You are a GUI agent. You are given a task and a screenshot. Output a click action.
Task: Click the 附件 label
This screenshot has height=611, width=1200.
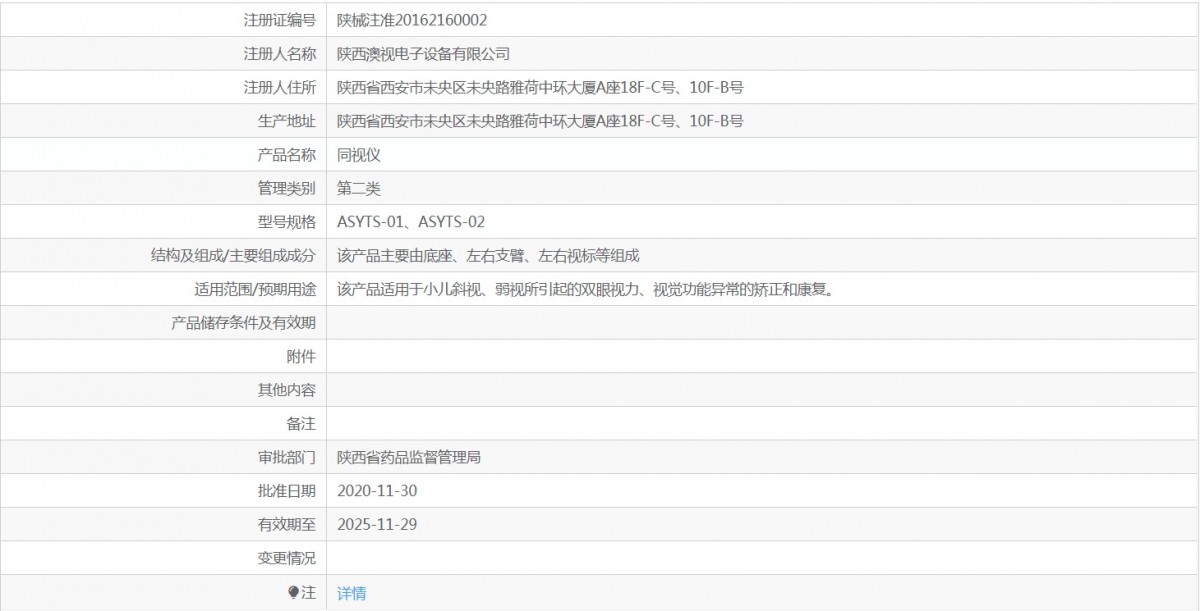point(301,357)
